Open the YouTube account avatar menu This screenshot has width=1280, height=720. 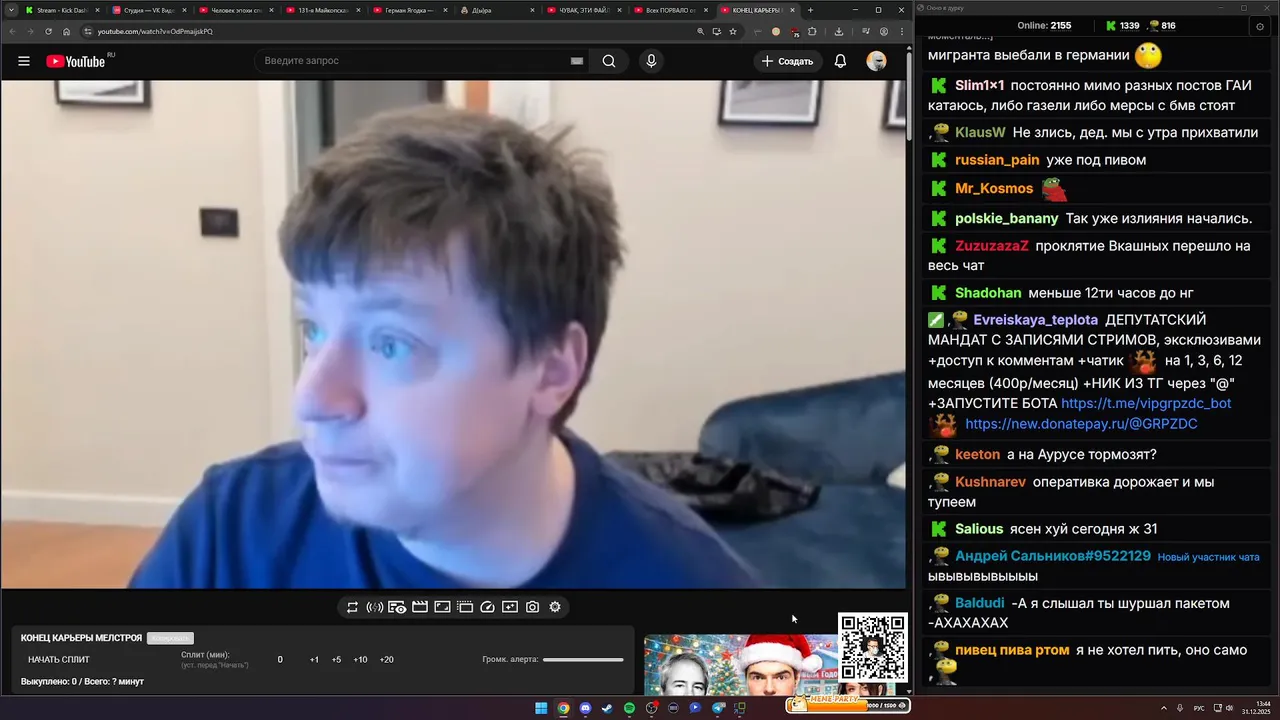pos(876,61)
